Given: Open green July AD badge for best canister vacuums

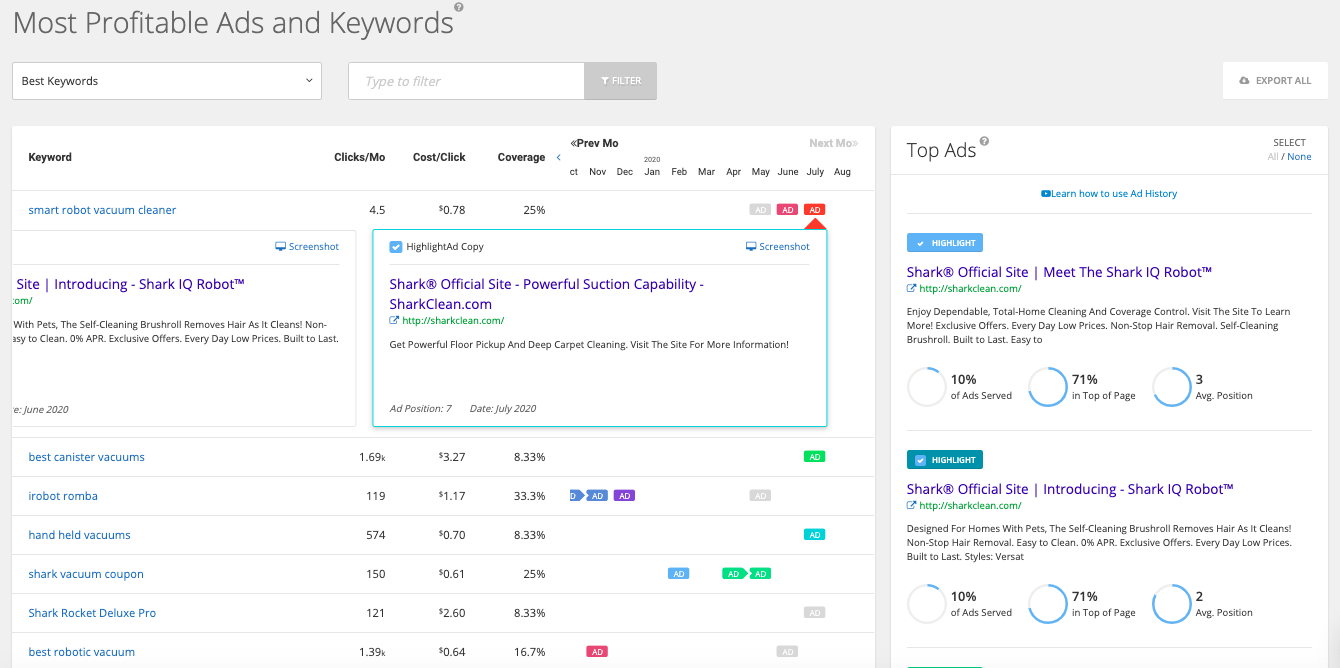Looking at the screenshot, I should tap(815, 457).
